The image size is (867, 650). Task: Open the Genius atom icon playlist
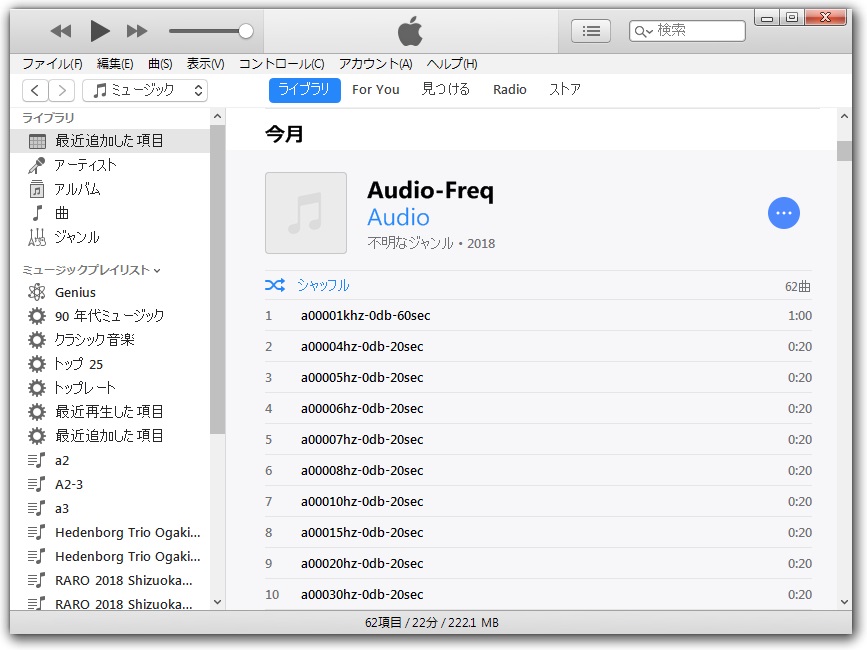pos(37,292)
